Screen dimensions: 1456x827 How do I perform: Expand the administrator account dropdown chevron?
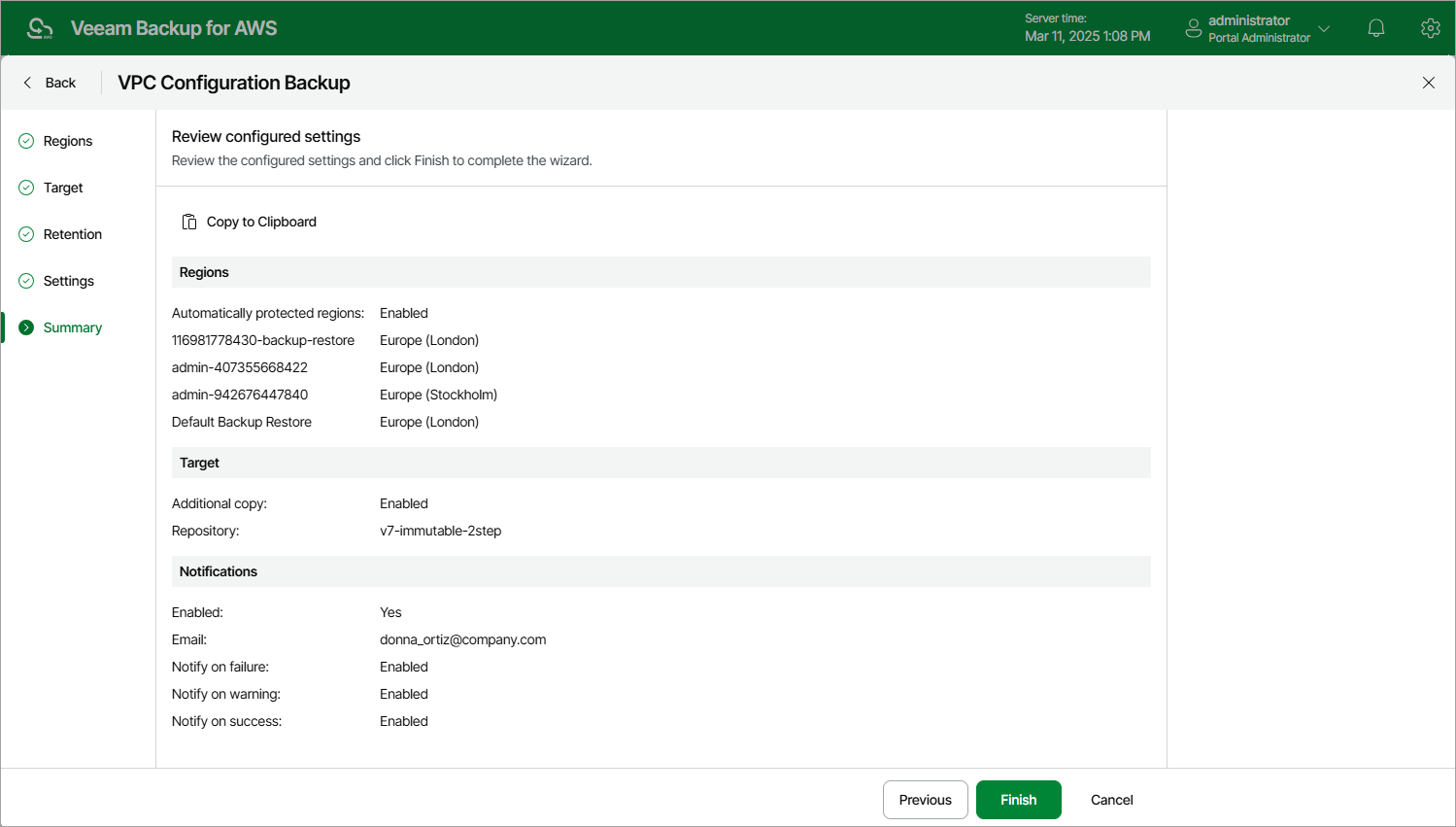point(1324,28)
